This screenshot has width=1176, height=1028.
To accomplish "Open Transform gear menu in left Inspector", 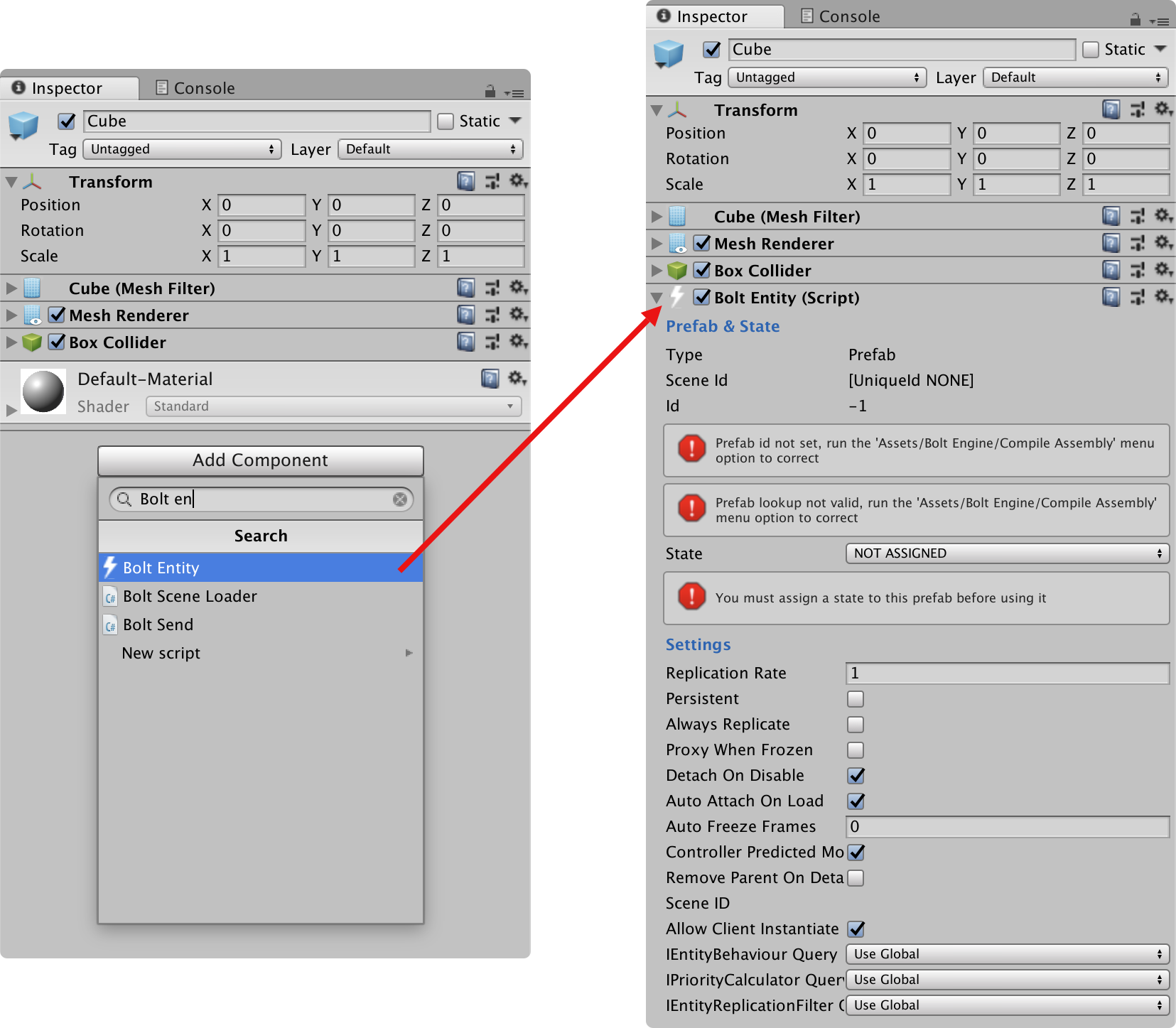I will tap(518, 180).
